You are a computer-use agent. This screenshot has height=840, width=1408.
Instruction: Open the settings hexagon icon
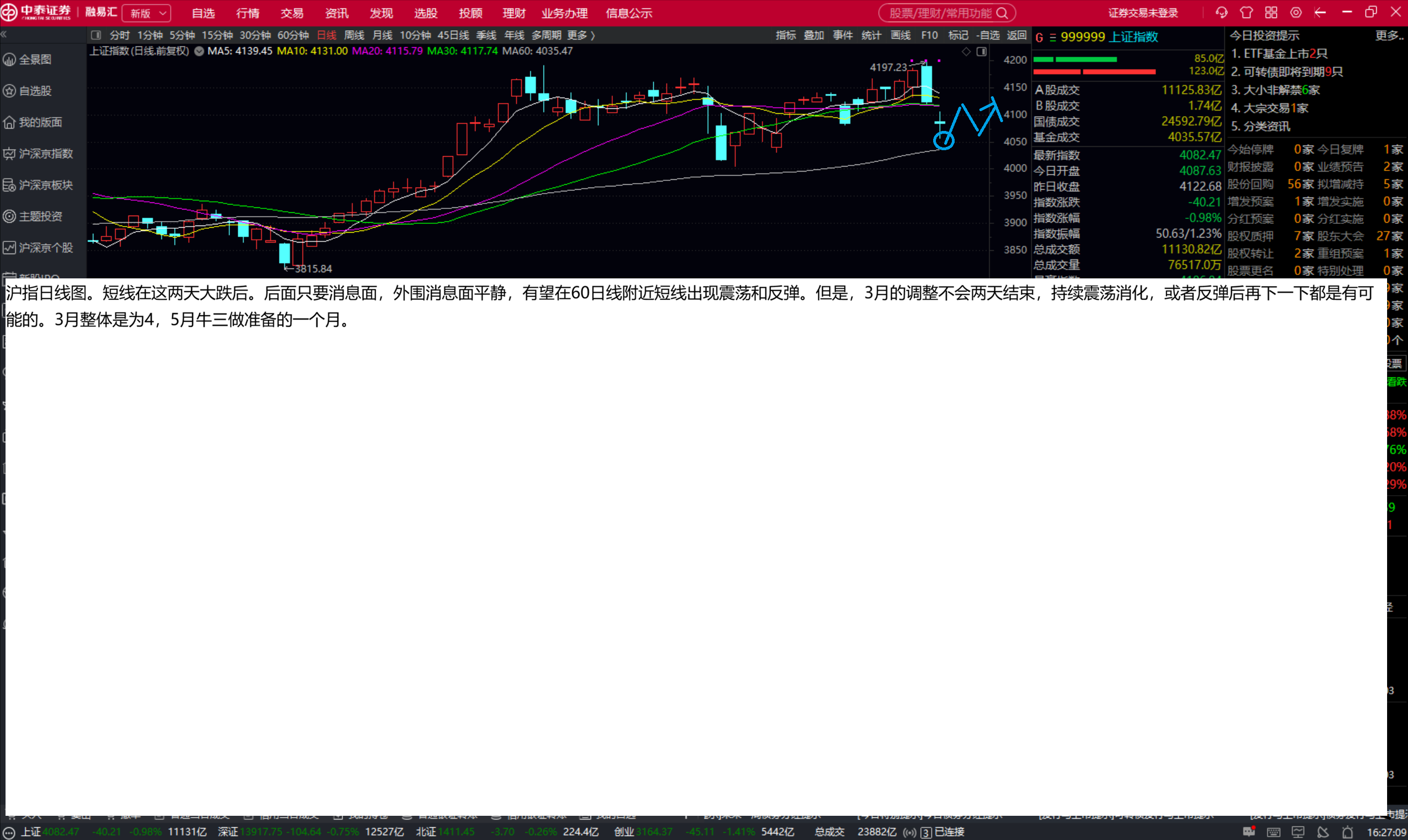click(x=1296, y=13)
